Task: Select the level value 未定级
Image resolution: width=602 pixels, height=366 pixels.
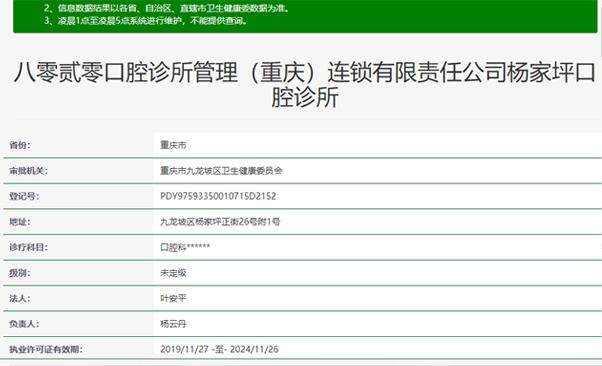Action: coord(173,273)
